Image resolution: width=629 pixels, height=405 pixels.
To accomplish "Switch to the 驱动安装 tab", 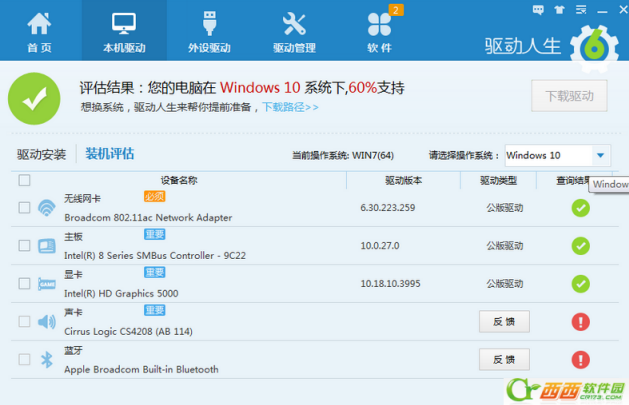I will tap(41, 154).
